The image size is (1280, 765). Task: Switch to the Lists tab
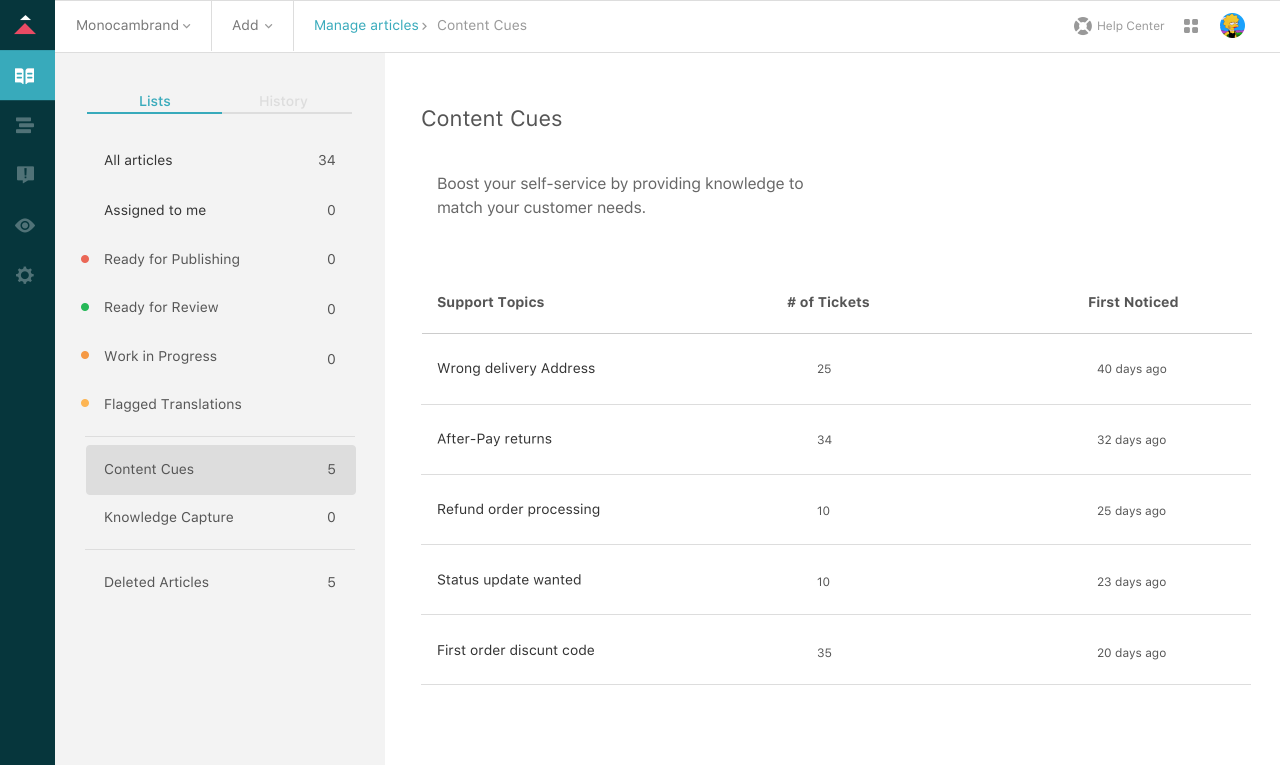(x=155, y=101)
